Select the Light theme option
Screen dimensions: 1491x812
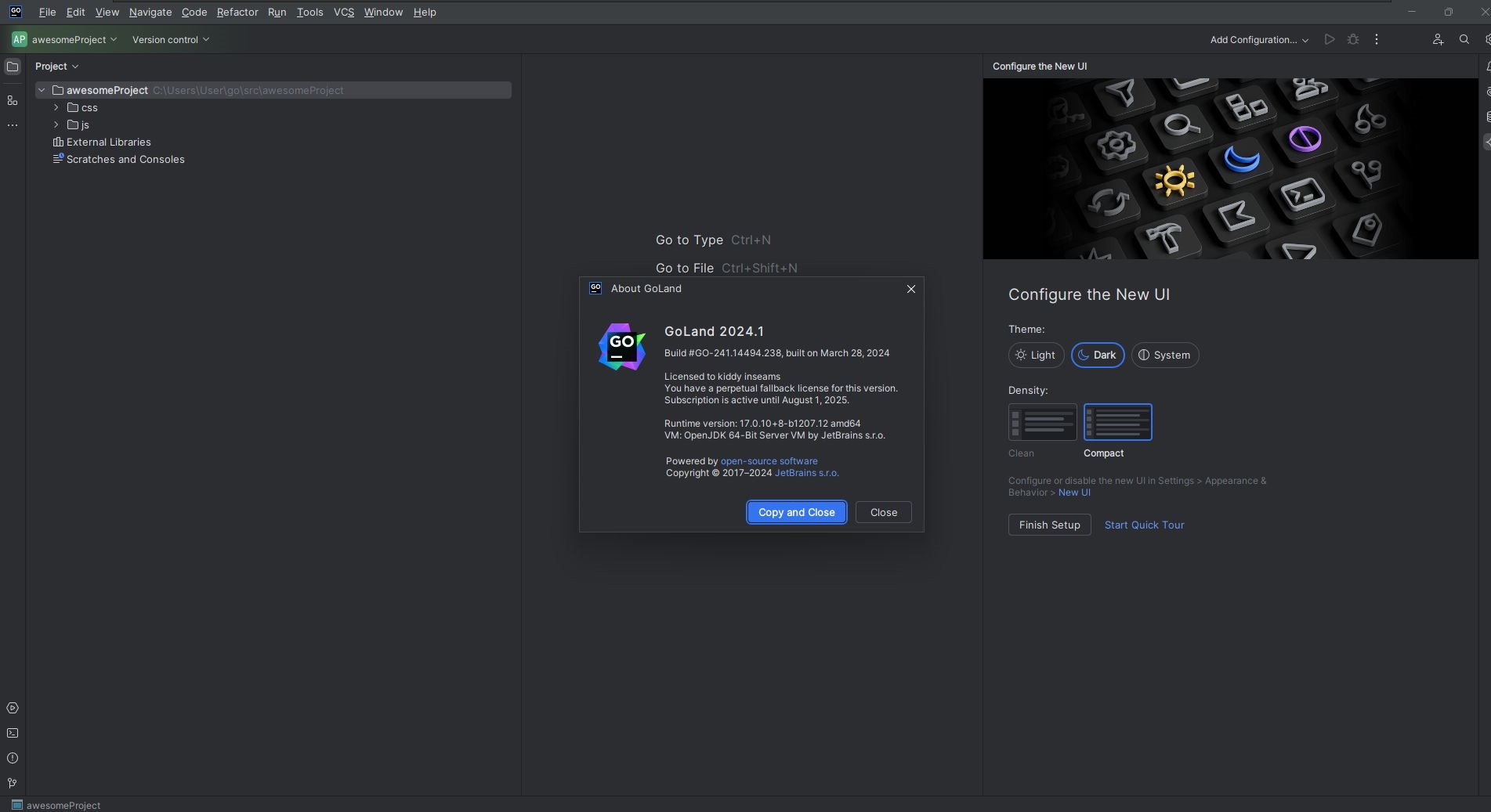pos(1036,355)
